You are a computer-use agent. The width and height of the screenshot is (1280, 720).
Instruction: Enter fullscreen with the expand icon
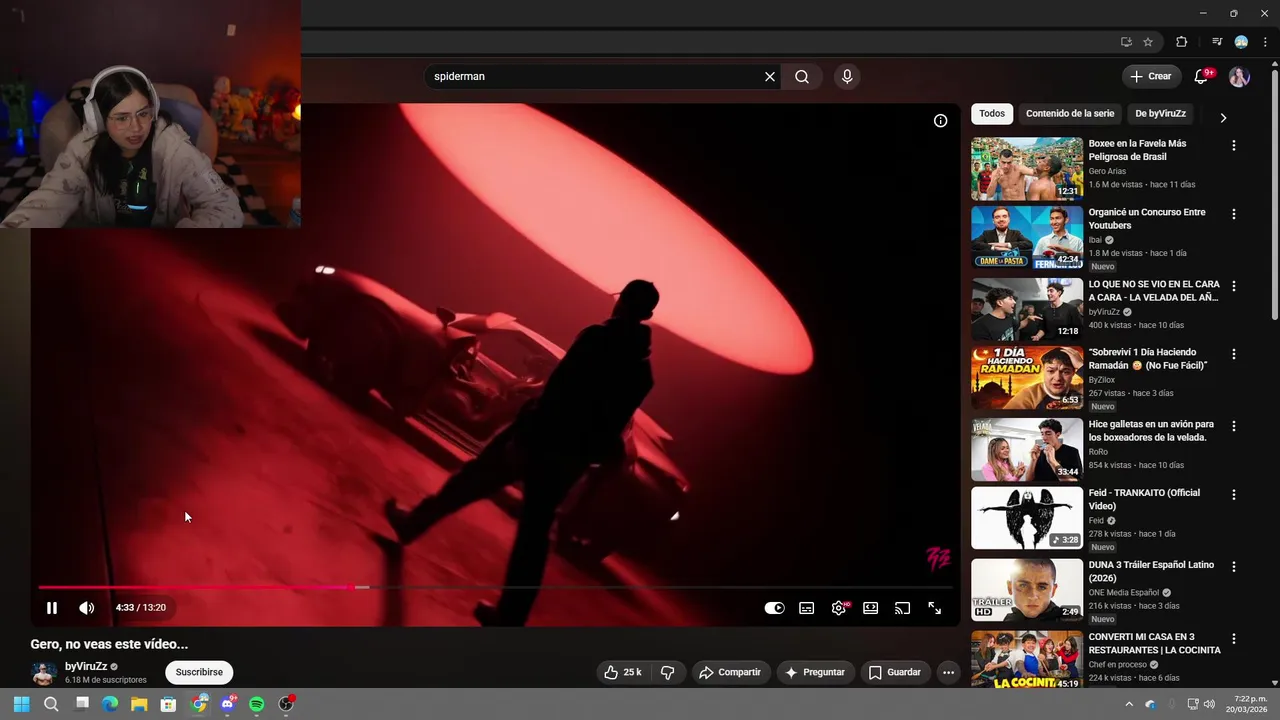click(x=934, y=608)
